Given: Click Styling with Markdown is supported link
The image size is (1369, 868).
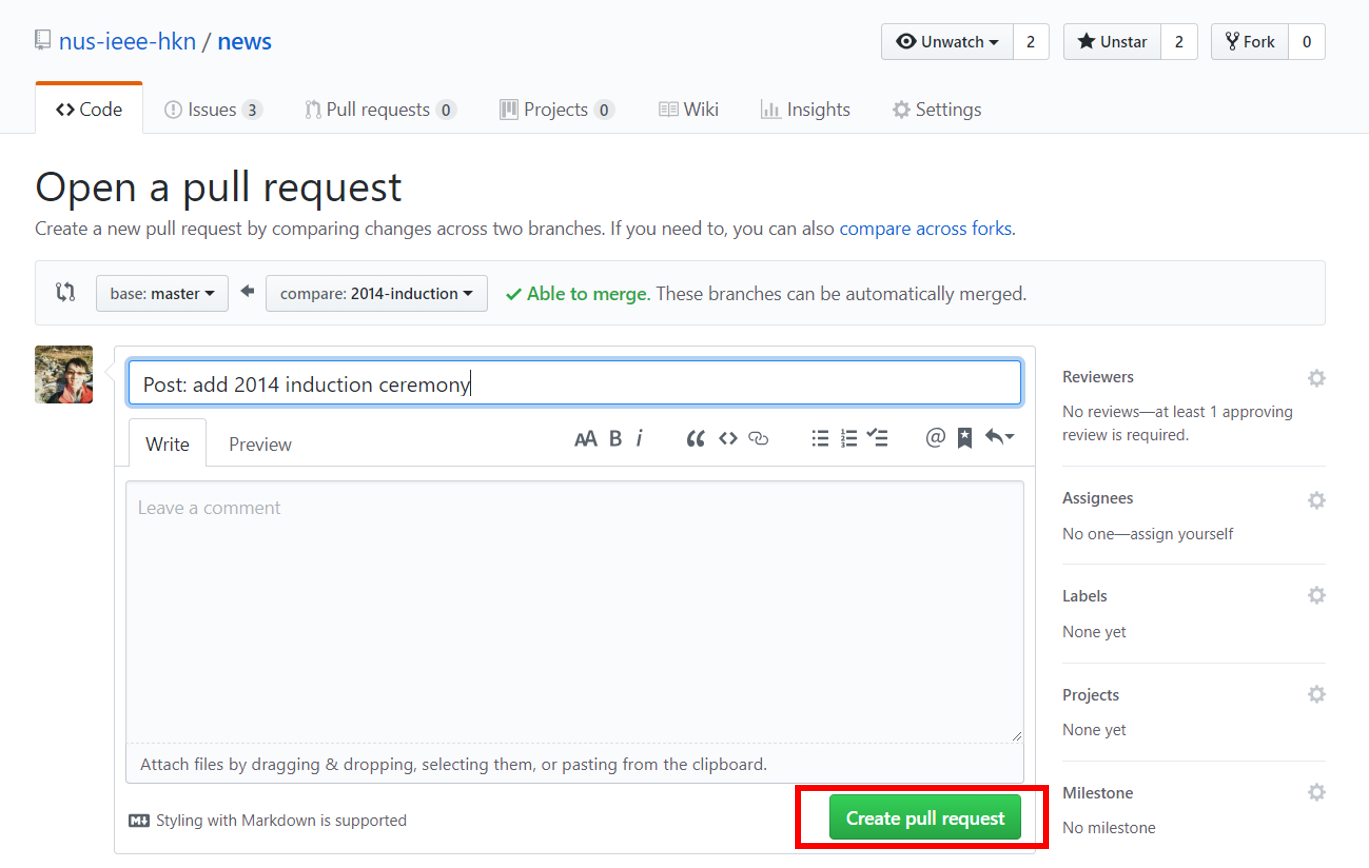Looking at the screenshot, I should point(281,820).
